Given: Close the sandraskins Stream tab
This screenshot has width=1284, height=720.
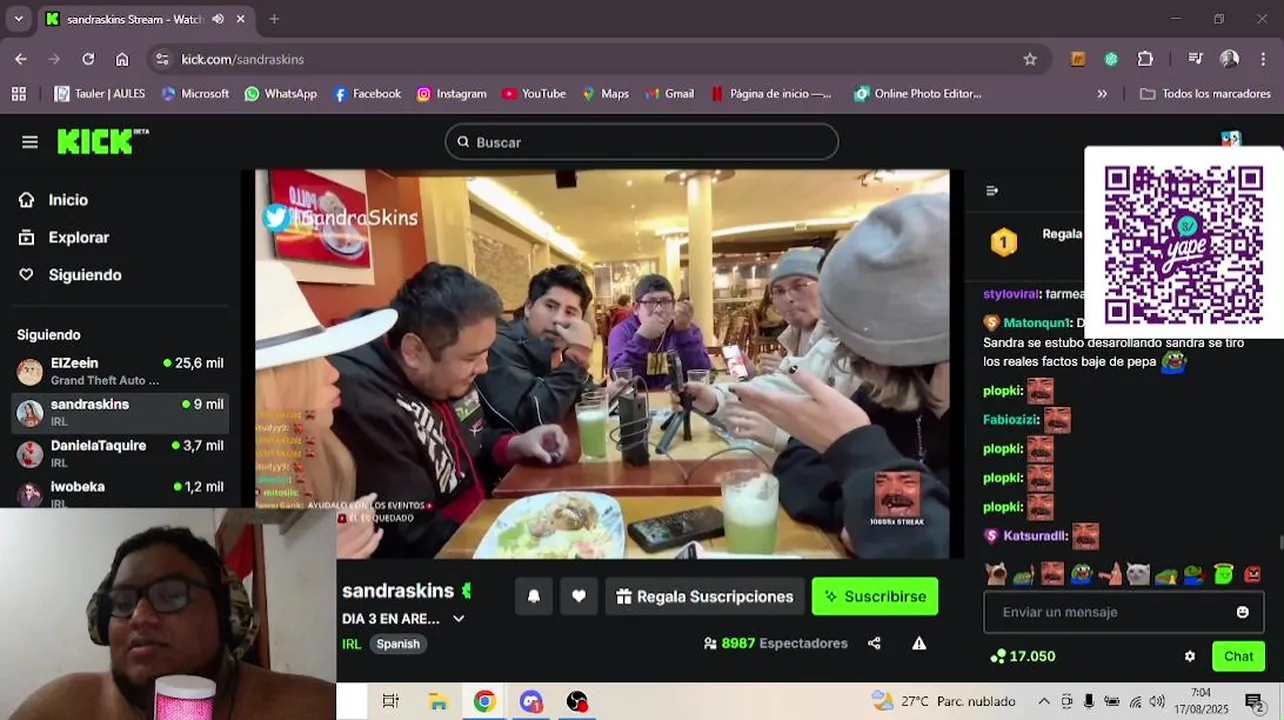Looking at the screenshot, I should (x=240, y=19).
